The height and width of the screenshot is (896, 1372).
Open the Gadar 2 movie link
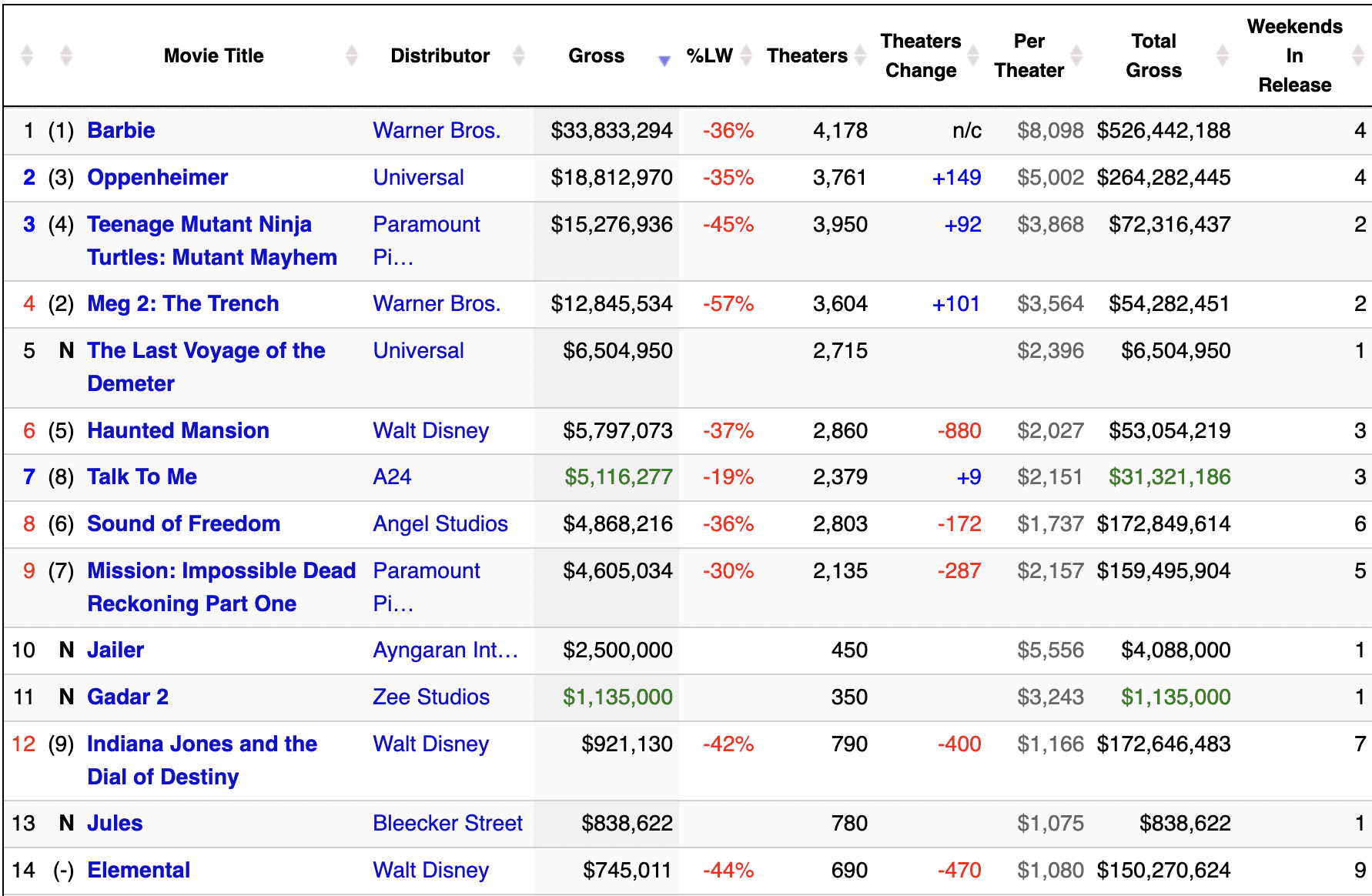127,697
